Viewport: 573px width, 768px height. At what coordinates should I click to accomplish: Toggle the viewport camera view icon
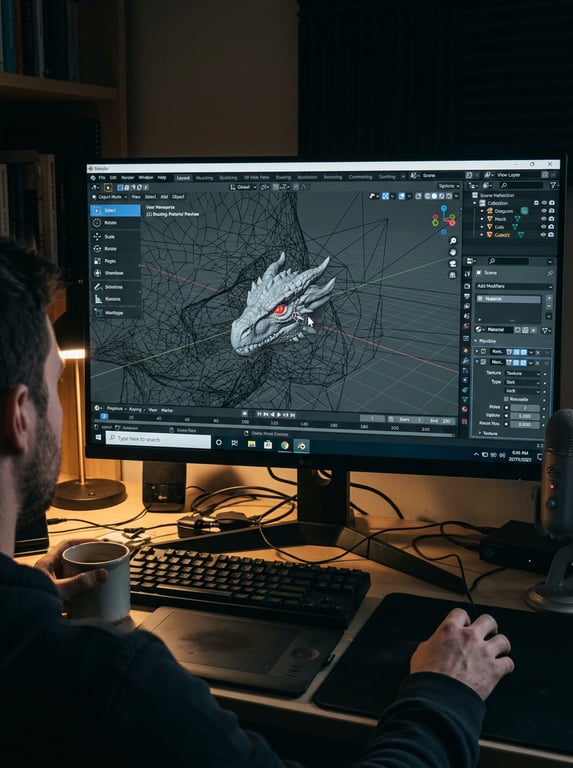453,264
